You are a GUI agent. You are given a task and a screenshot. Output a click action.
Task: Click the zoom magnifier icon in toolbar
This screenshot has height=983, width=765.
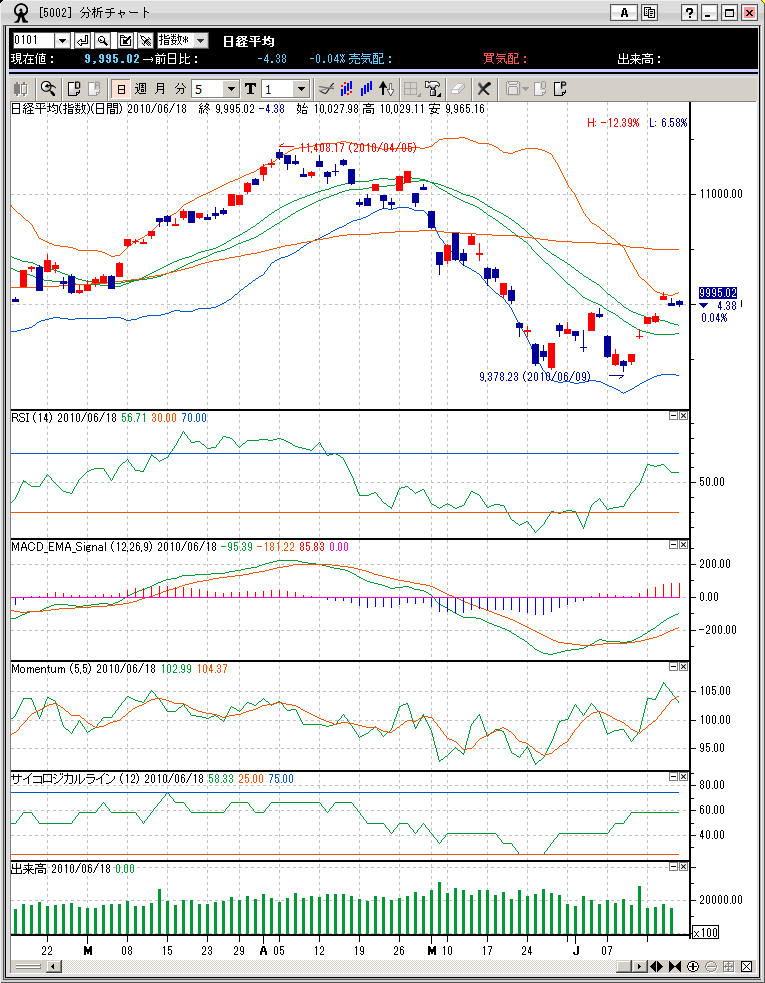point(46,88)
